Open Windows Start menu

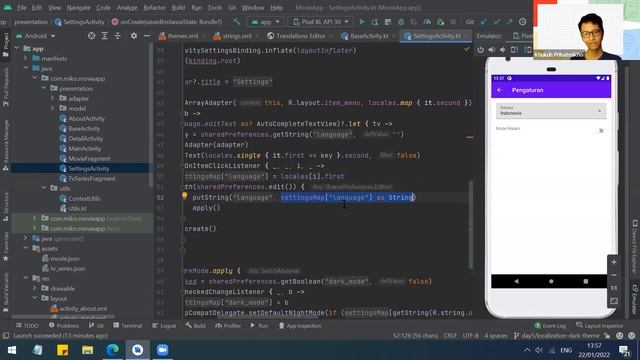pyautogui.click(x=12, y=350)
